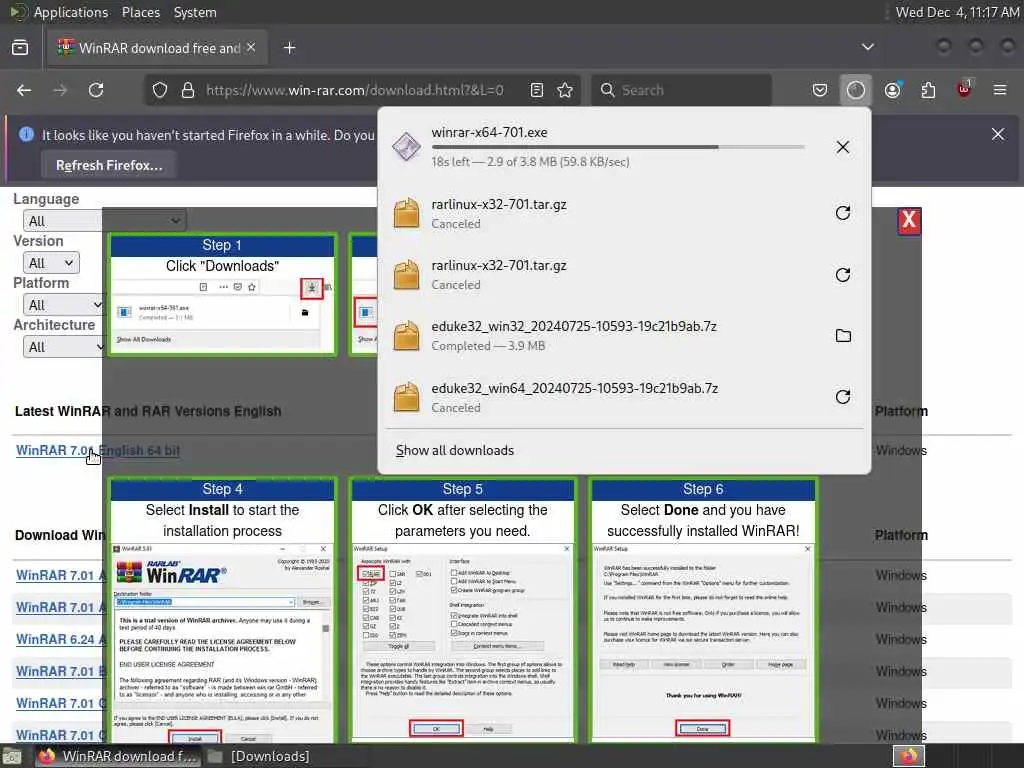The height and width of the screenshot is (768, 1024).
Task: Open the Places menu
Action: click(x=140, y=12)
